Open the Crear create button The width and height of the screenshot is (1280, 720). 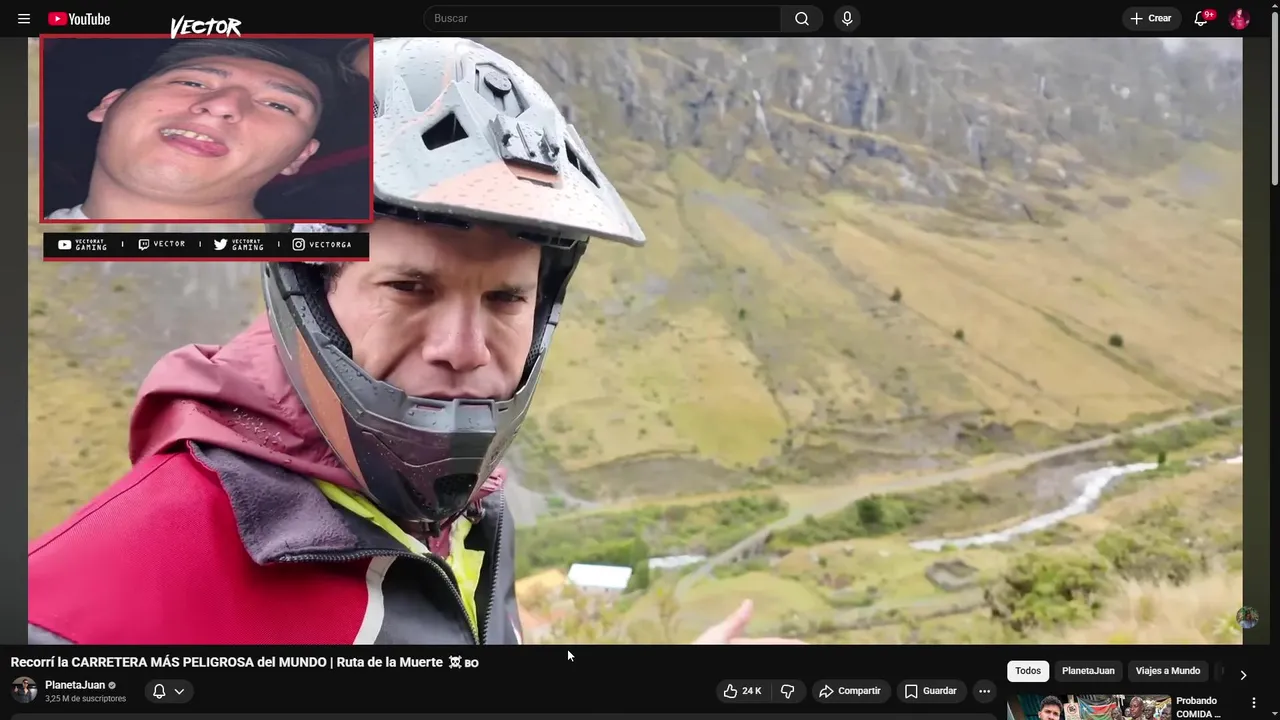[1151, 19]
